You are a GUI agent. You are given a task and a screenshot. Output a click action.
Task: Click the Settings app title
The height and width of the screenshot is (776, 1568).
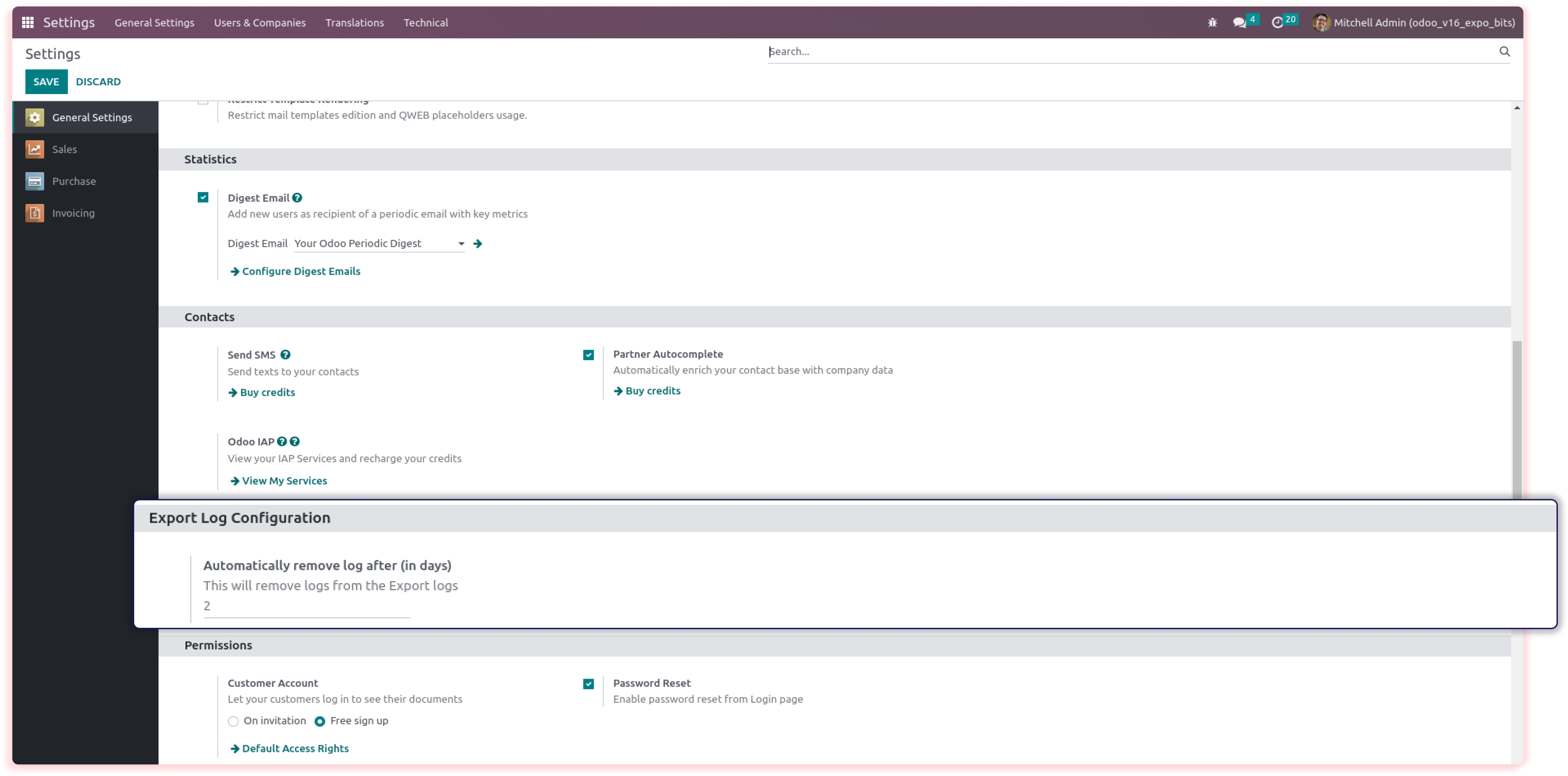pos(69,23)
